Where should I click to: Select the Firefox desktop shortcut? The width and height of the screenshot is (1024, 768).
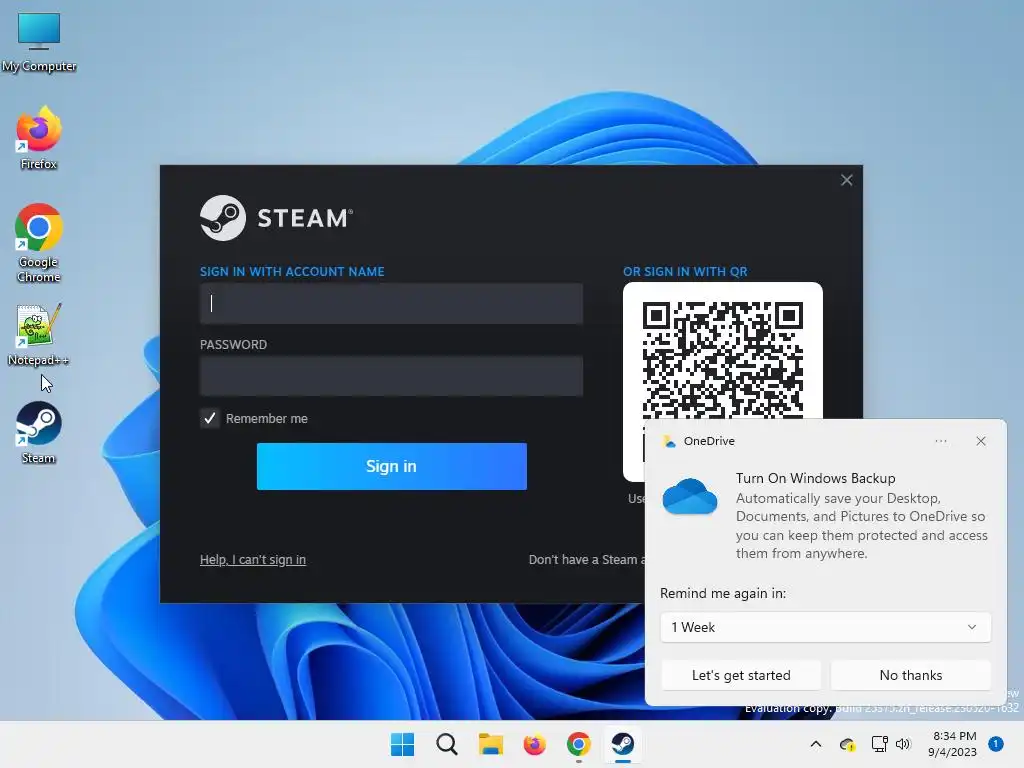(x=39, y=138)
